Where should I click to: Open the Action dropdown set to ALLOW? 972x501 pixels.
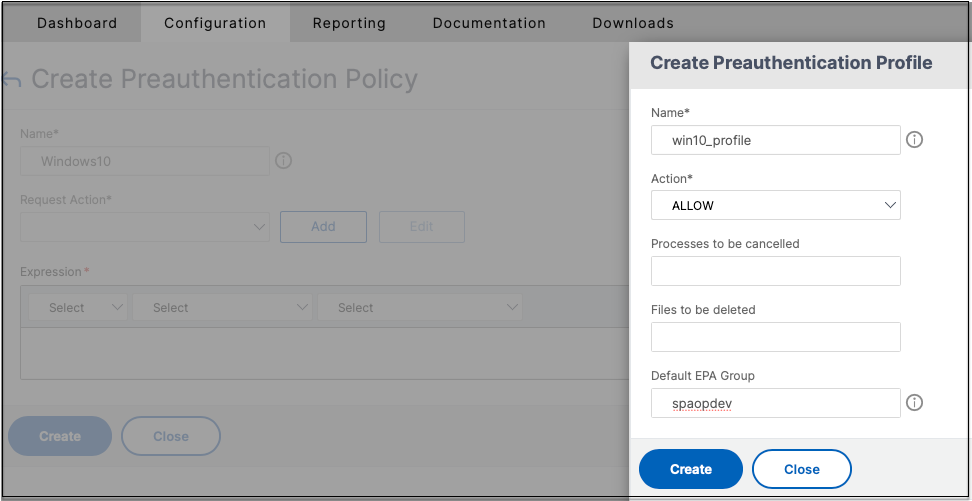pyautogui.click(x=775, y=206)
